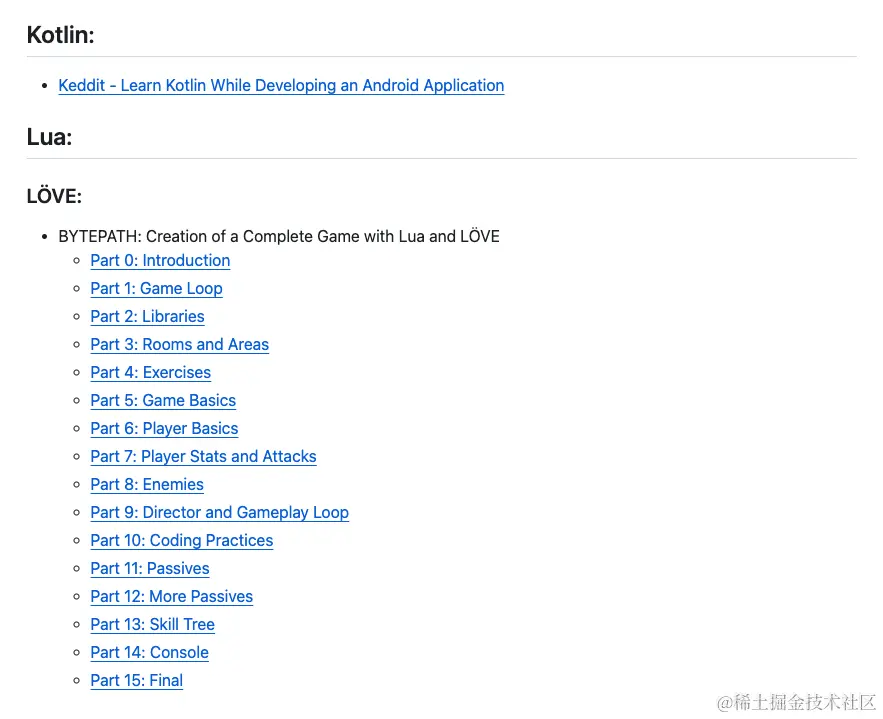Open Part 10: Coding Practices link

[x=181, y=541]
